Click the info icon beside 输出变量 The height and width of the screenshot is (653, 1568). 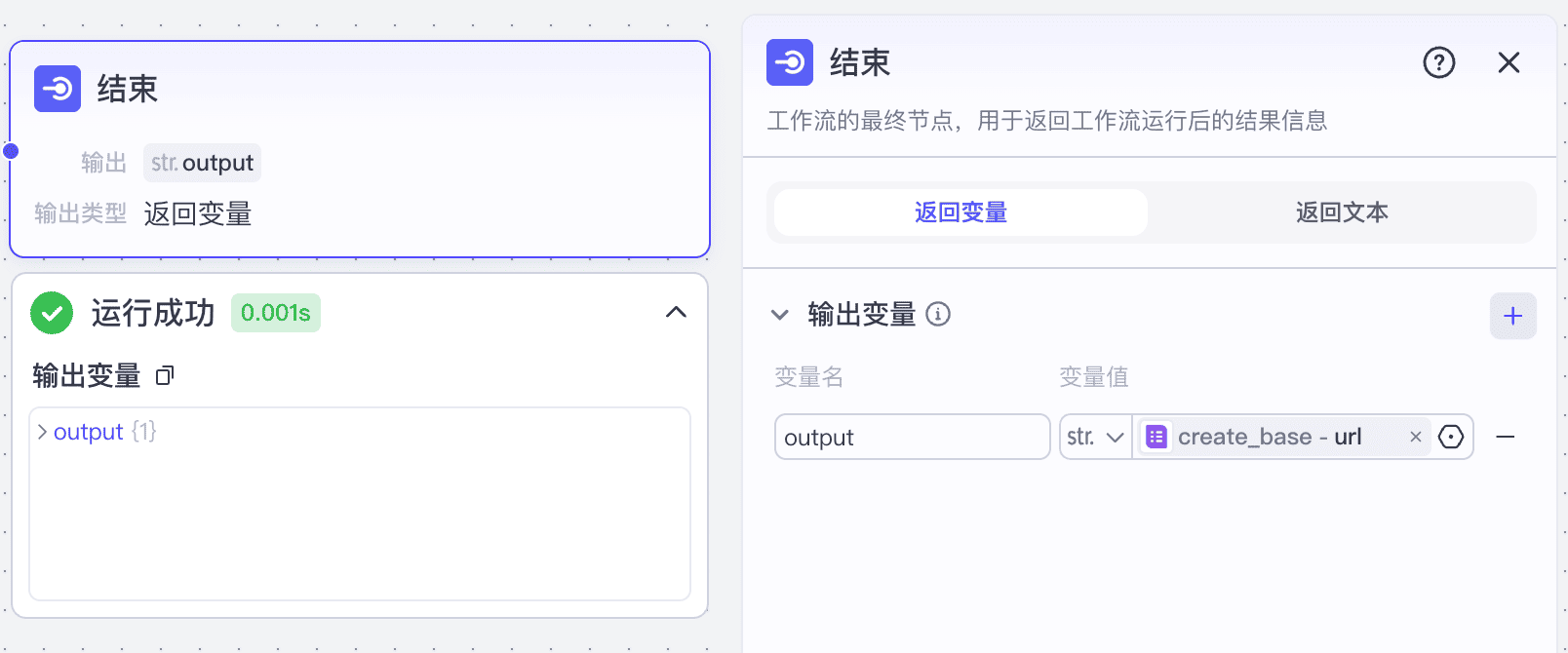(x=937, y=314)
